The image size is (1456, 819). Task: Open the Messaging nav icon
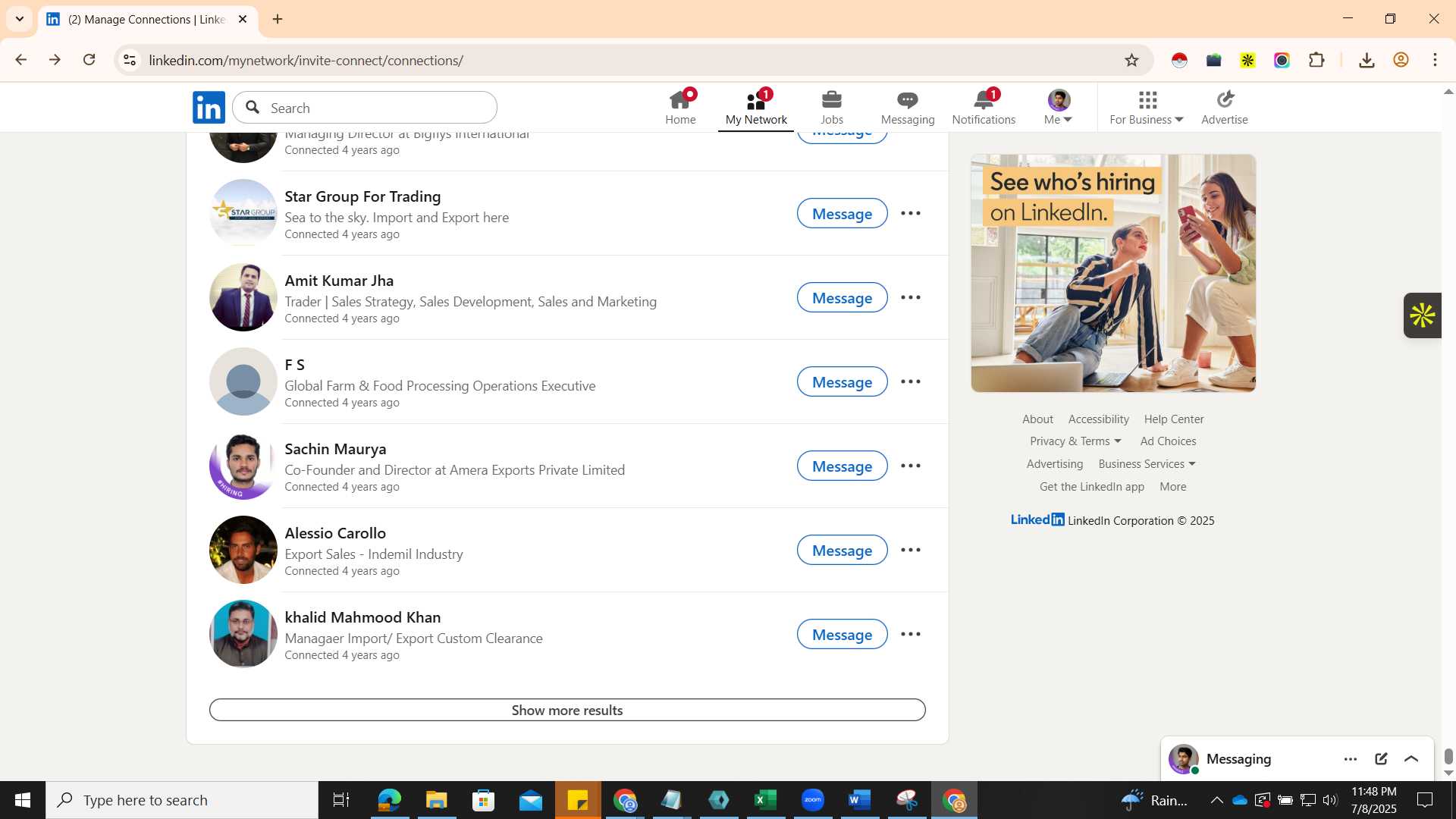pyautogui.click(x=908, y=107)
